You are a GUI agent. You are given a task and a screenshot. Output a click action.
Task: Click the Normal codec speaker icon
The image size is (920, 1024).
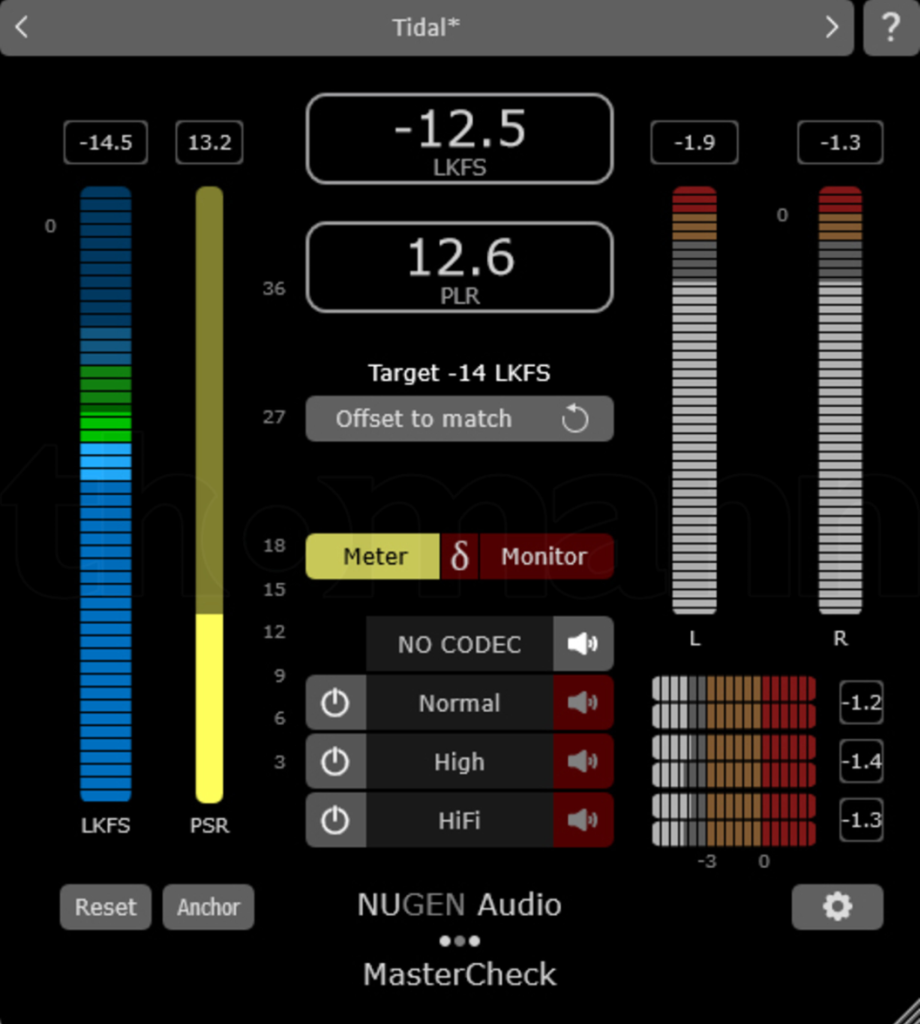[583, 703]
